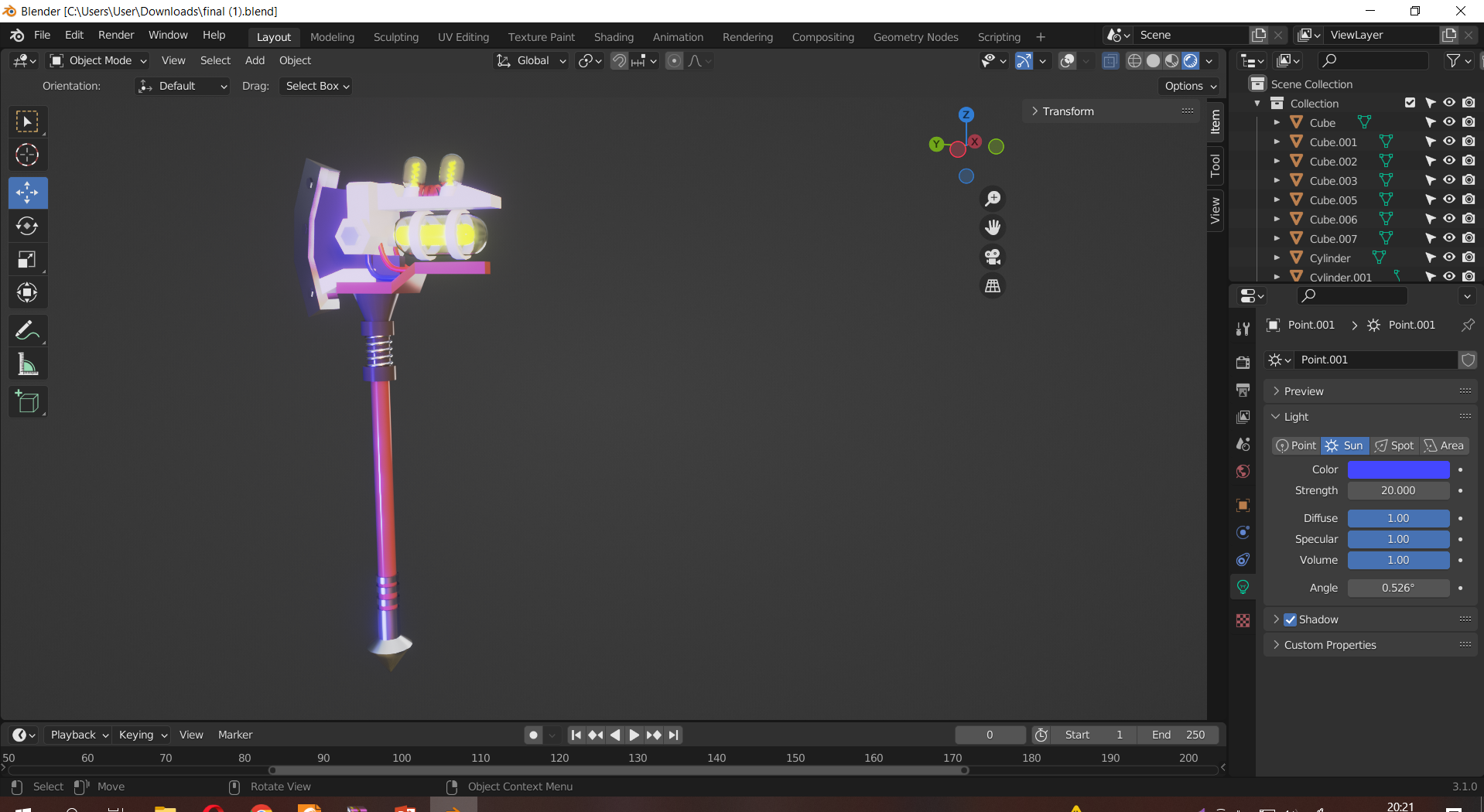Toggle the Shadow checkbox

pyautogui.click(x=1290, y=619)
